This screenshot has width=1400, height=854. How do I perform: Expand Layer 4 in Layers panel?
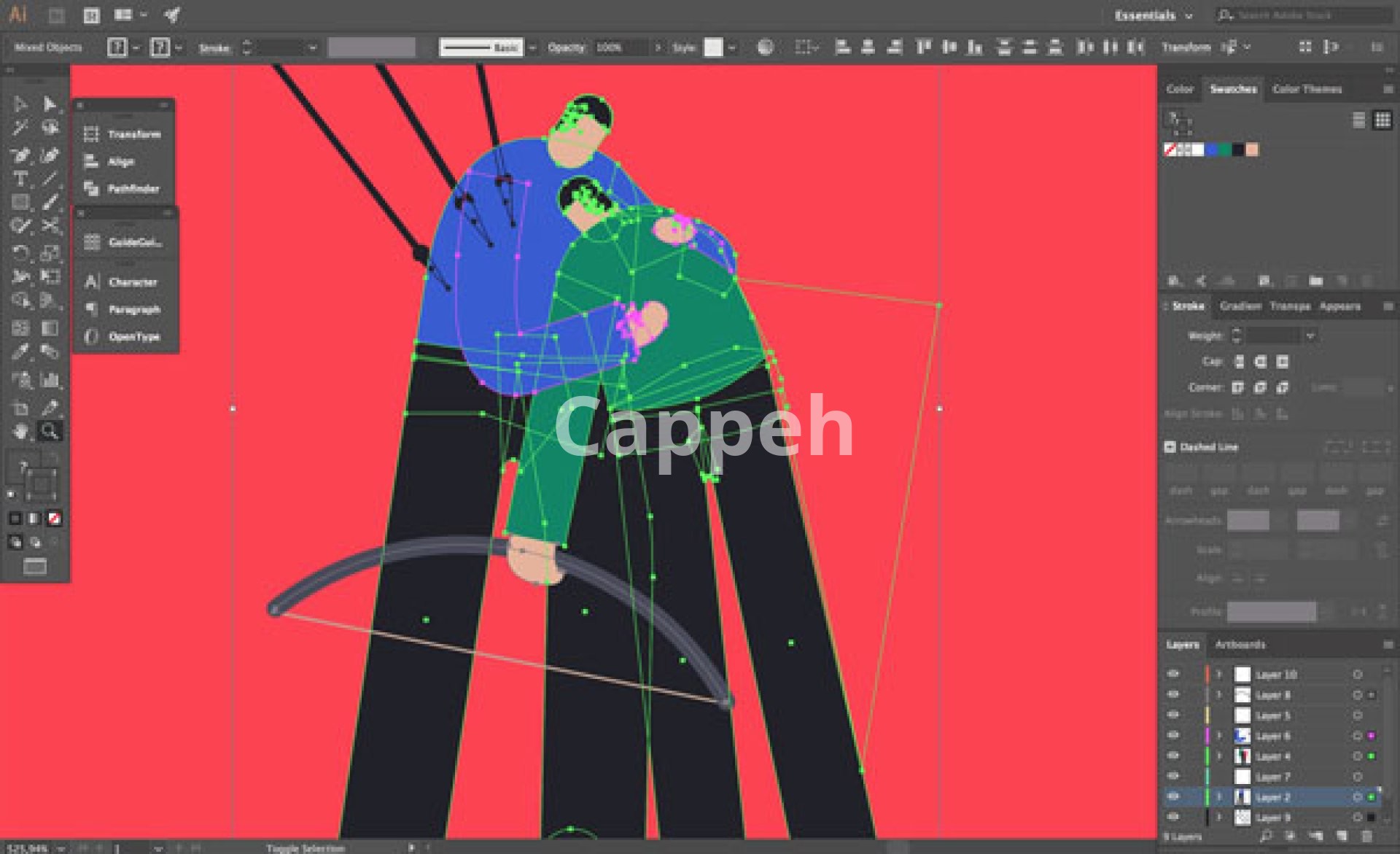(x=1218, y=756)
